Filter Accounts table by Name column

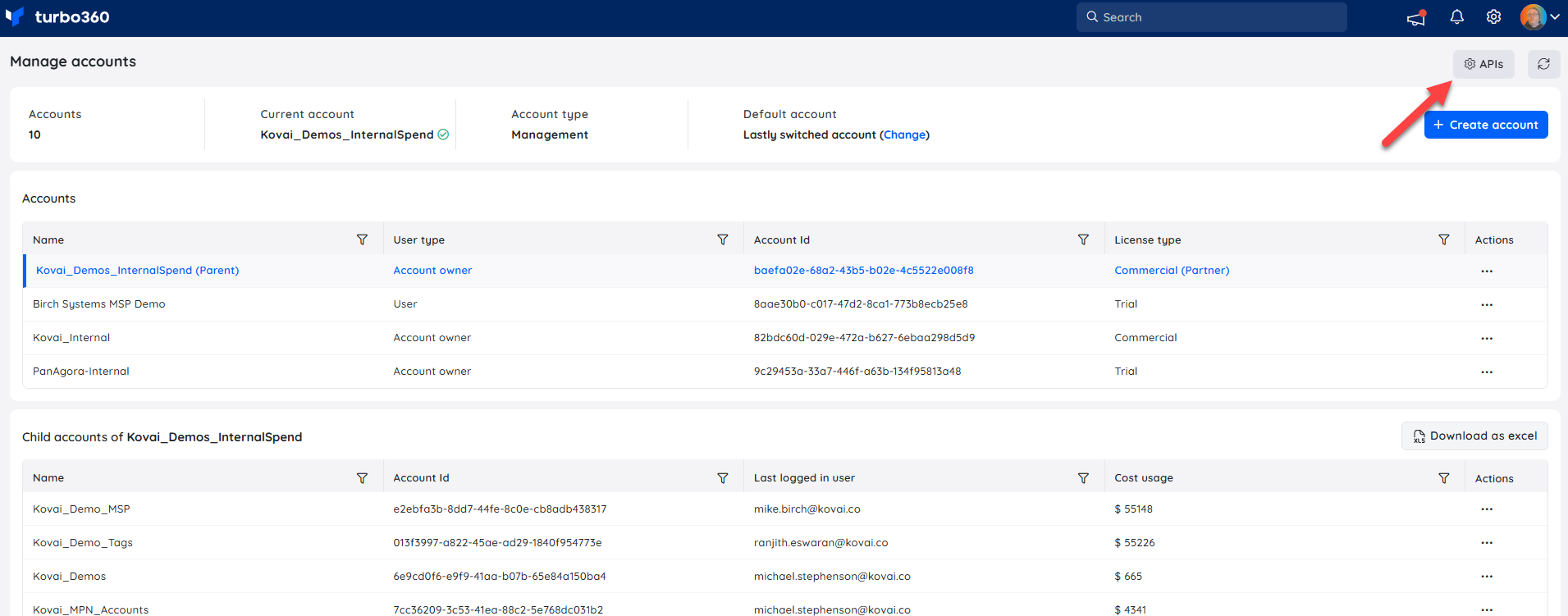(362, 240)
